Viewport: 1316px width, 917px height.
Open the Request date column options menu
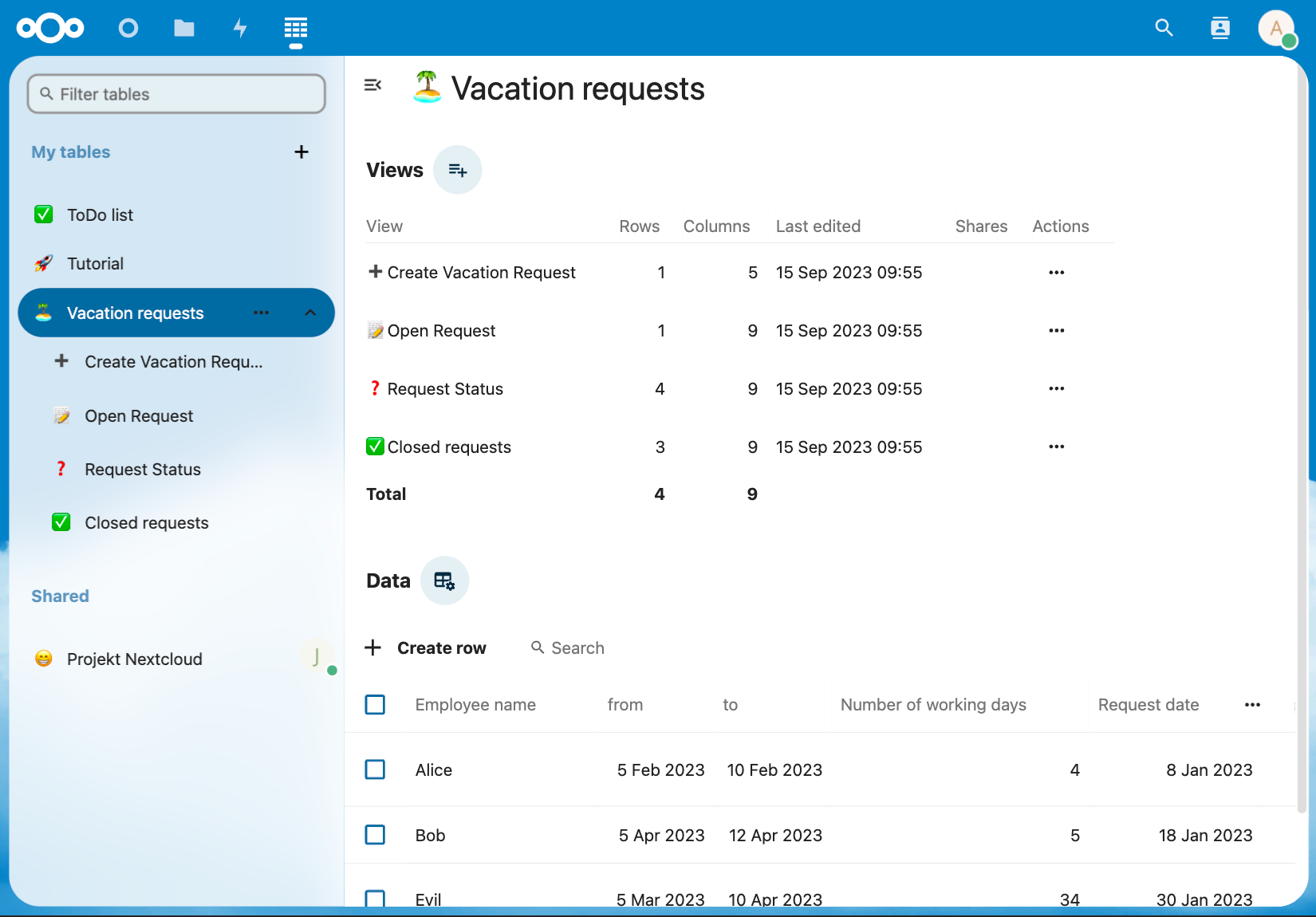pos(1253,705)
